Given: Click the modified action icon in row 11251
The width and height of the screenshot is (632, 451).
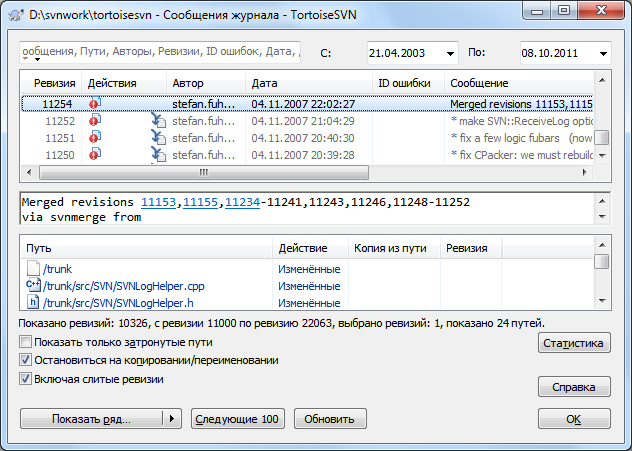Looking at the screenshot, I should 95,137.
